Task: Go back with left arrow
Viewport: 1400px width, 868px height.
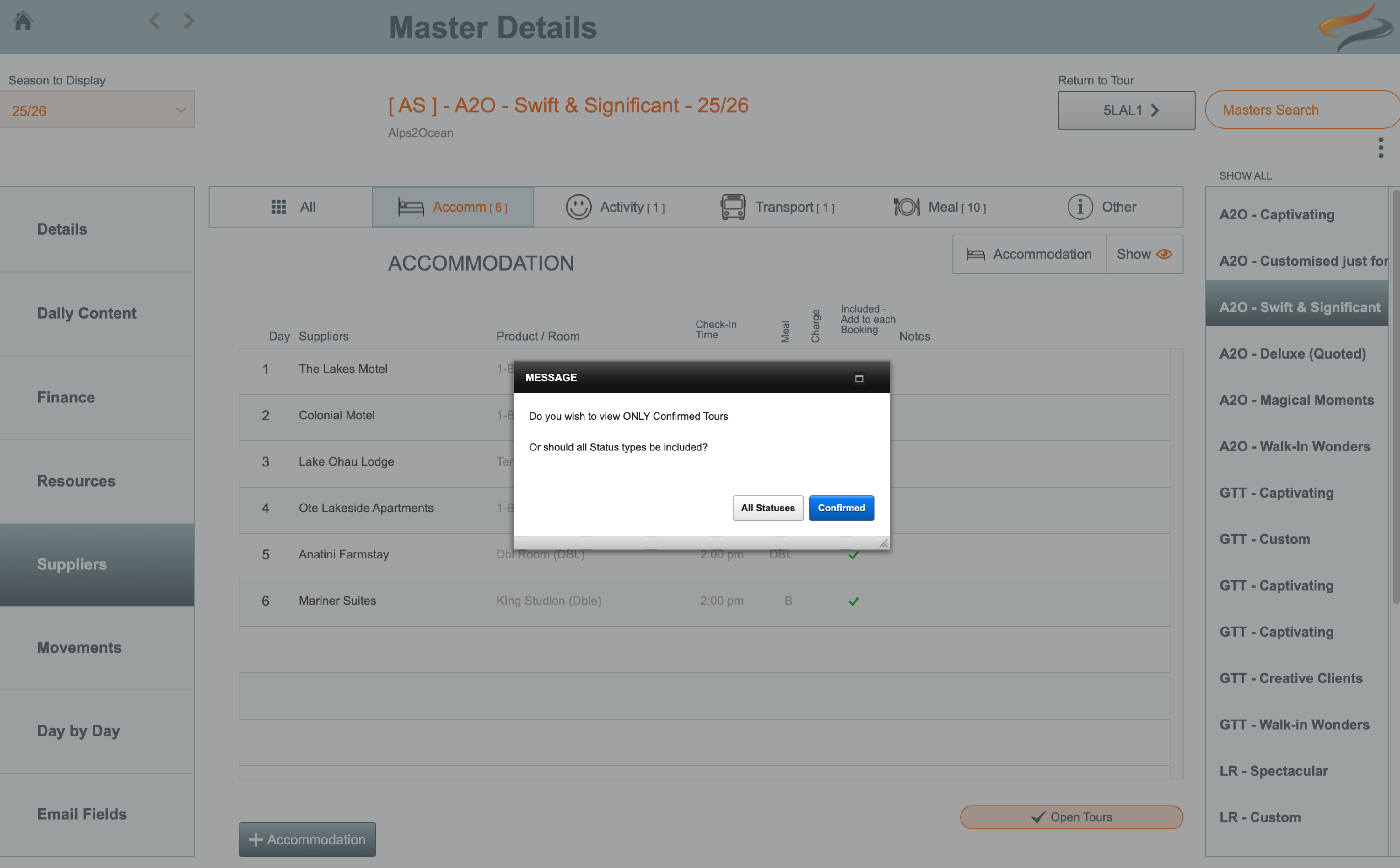Action: [154, 21]
